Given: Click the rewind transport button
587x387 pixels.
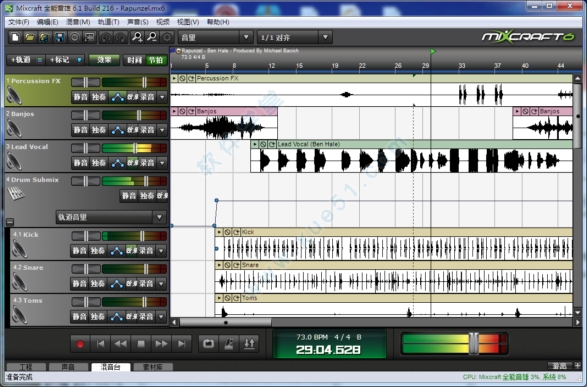Looking at the screenshot, I should point(121,344).
